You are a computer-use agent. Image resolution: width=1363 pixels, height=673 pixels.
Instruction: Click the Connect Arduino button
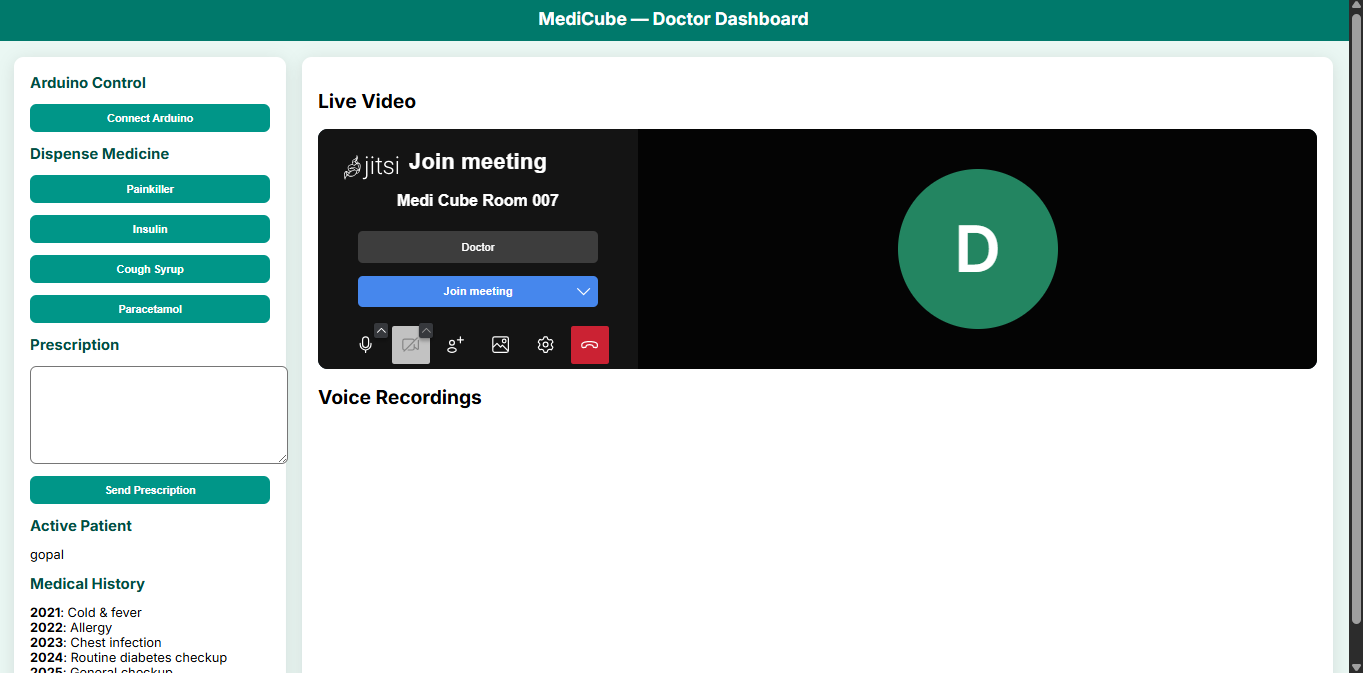(x=150, y=118)
